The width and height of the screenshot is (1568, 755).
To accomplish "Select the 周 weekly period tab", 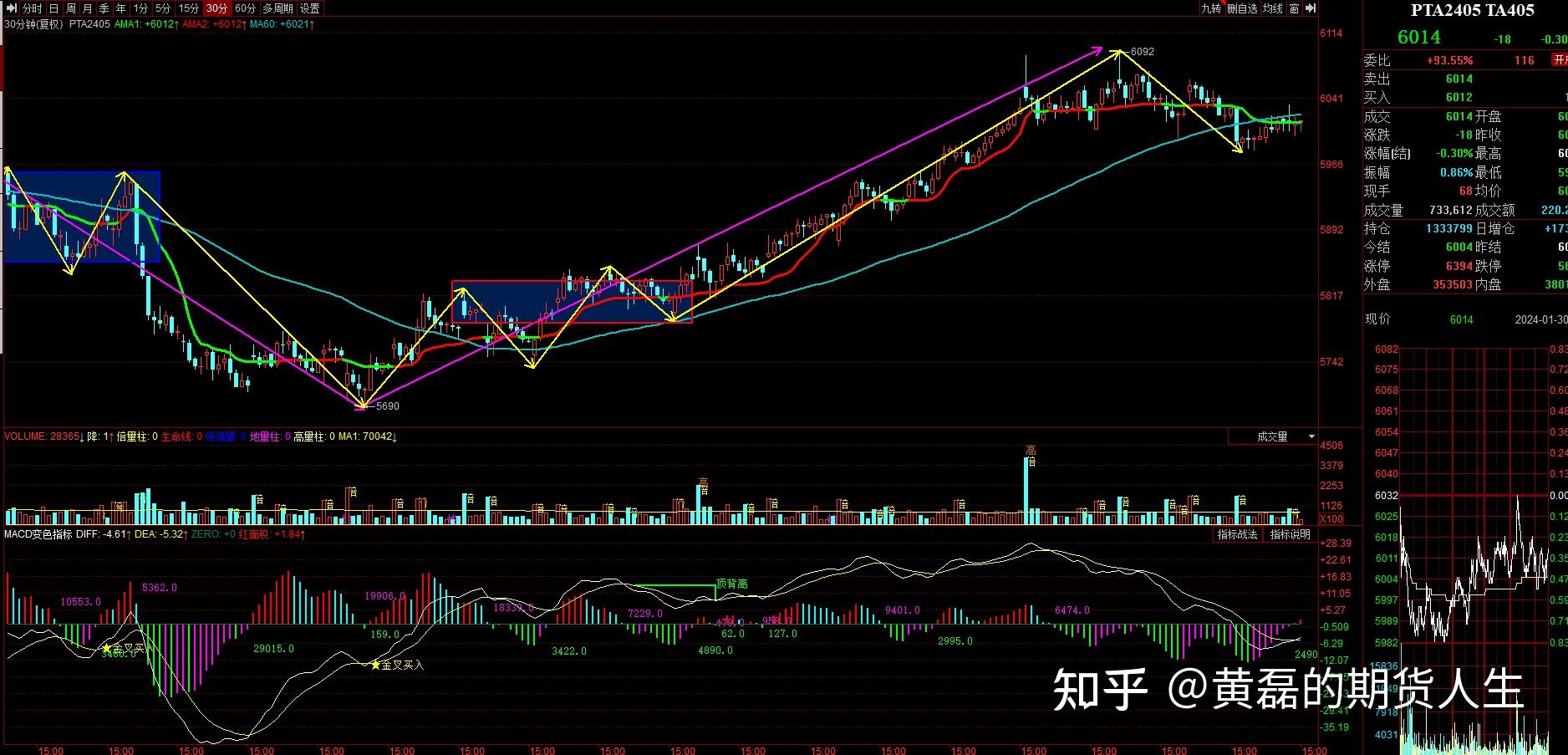I will pyautogui.click(x=71, y=8).
